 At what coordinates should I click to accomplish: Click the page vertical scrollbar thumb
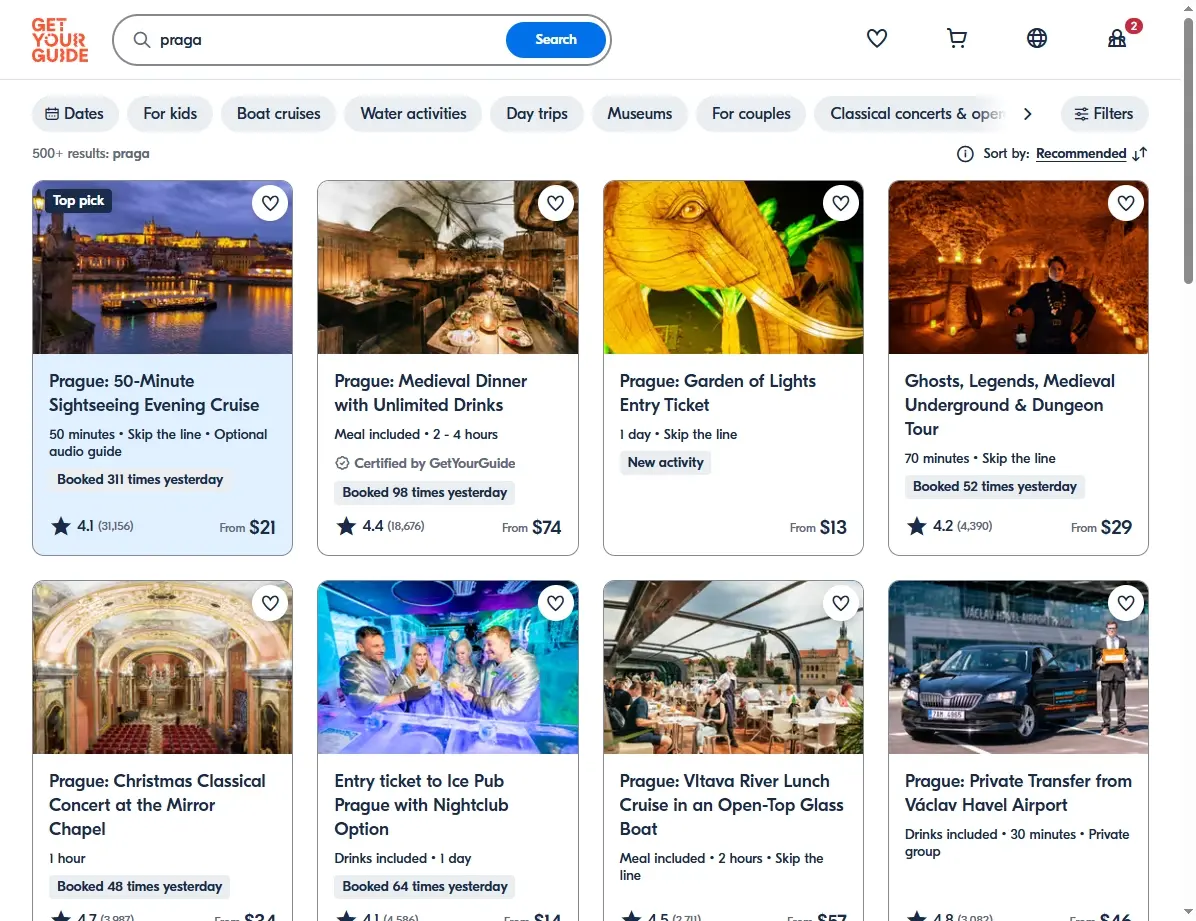[x=1188, y=150]
